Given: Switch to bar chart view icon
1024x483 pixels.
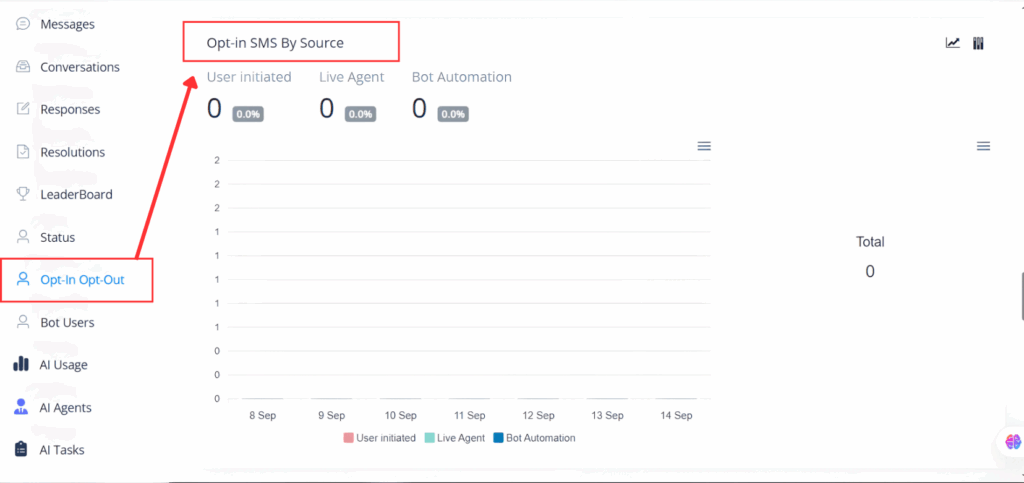Looking at the screenshot, I should tap(979, 43).
